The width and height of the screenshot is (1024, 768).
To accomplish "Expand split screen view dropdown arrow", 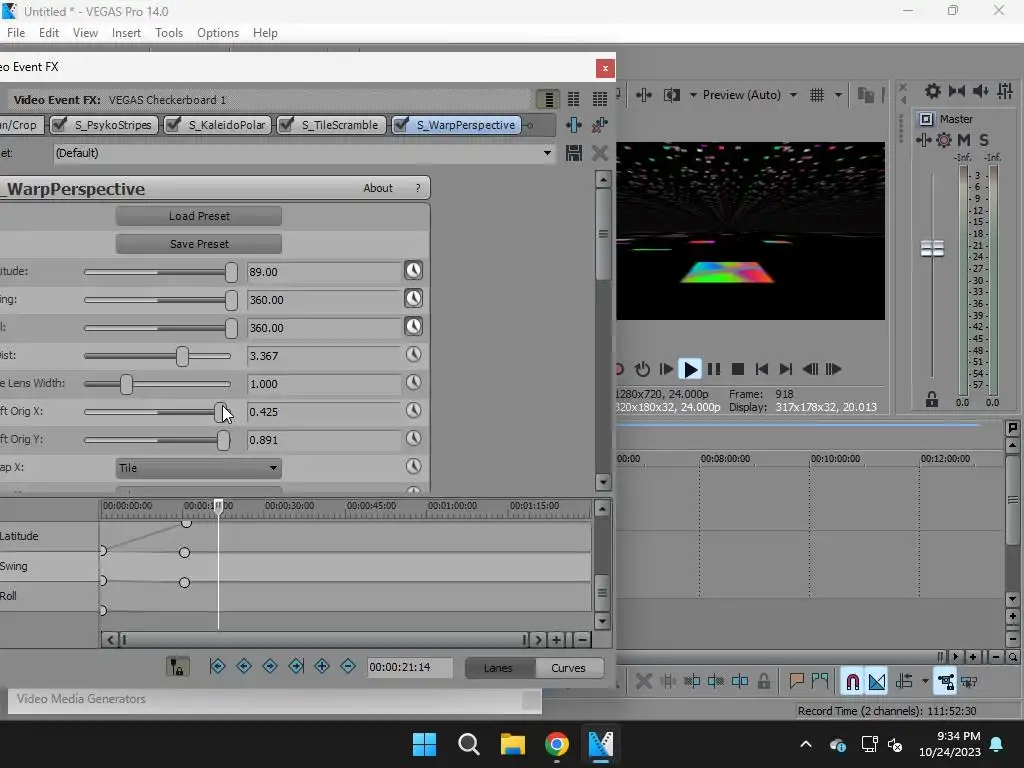I will pos(693,95).
